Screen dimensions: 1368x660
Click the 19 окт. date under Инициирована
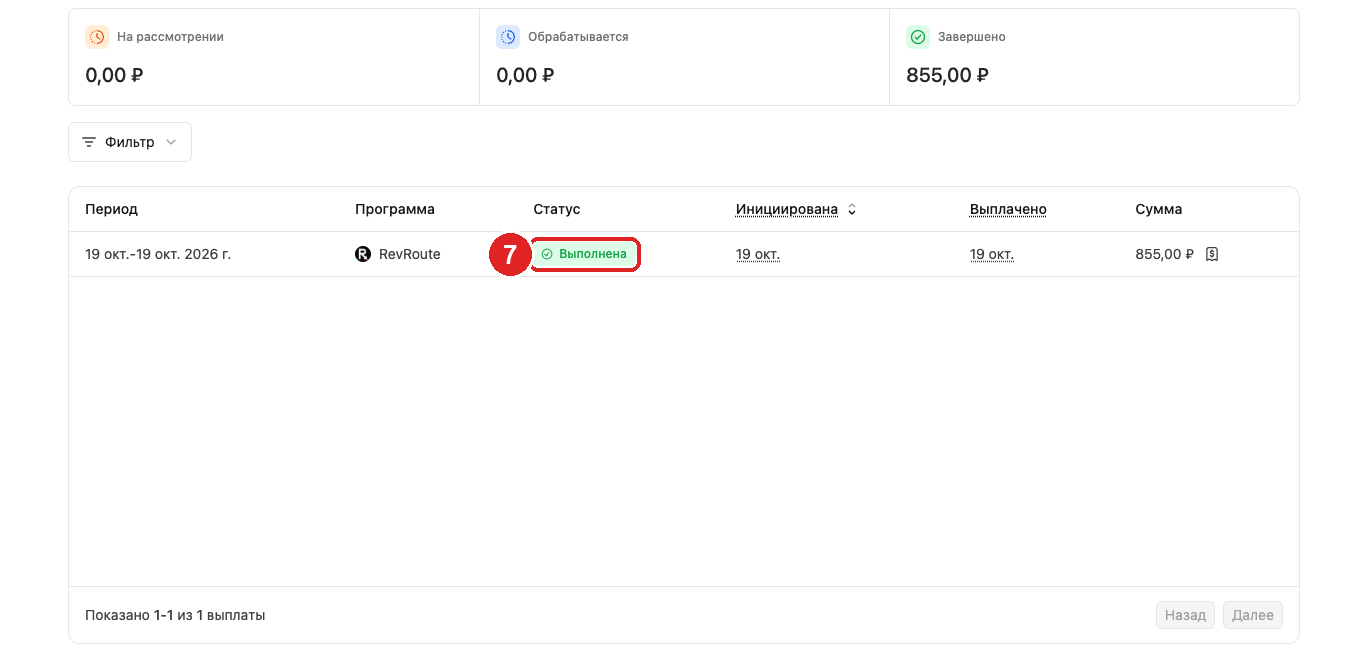point(758,254)
